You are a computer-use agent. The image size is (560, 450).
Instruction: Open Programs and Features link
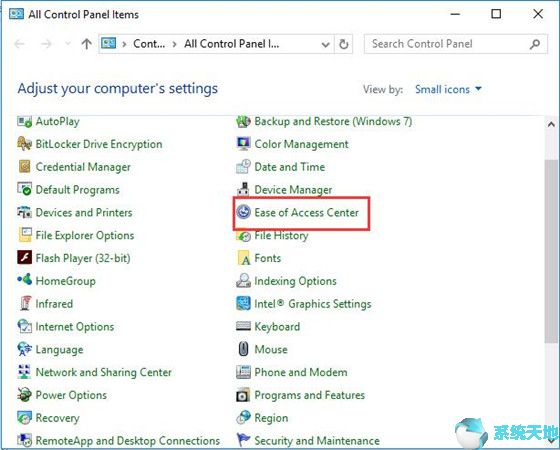[309, 395]
